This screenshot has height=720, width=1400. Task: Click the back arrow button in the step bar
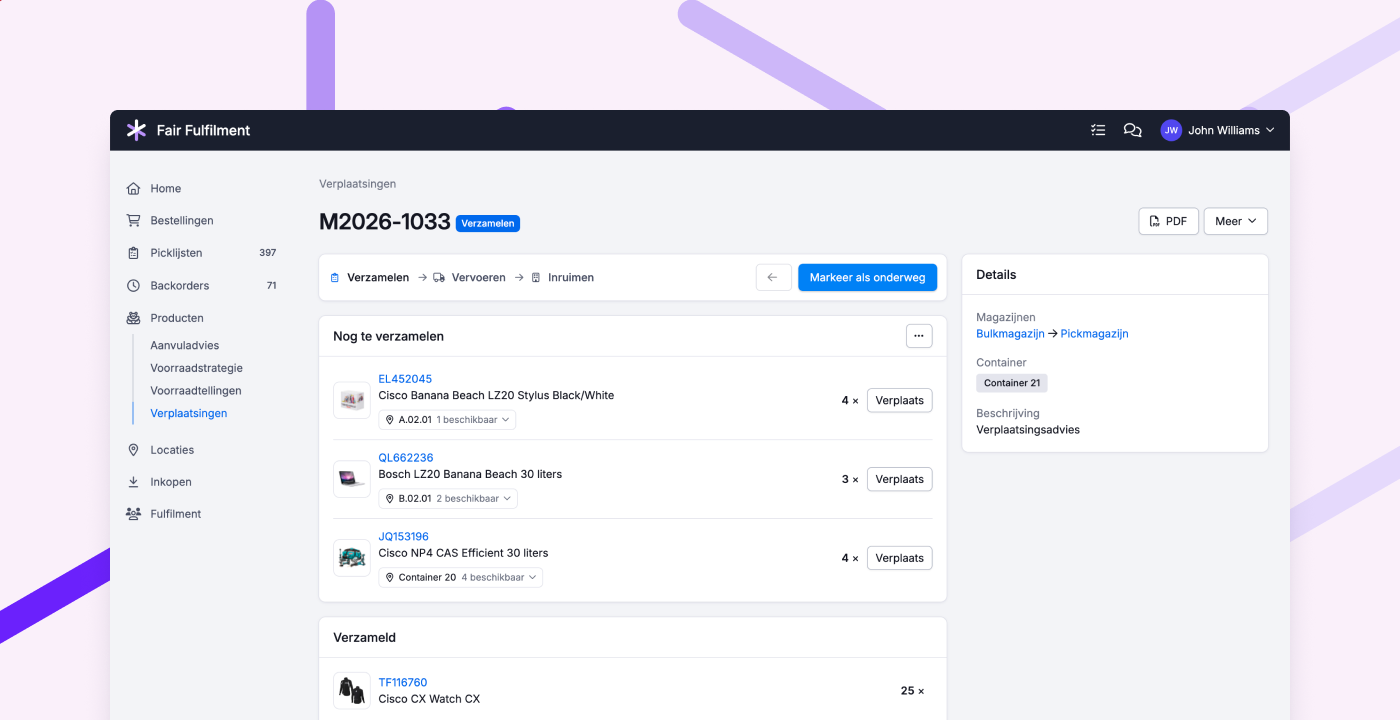pos(774,277)
